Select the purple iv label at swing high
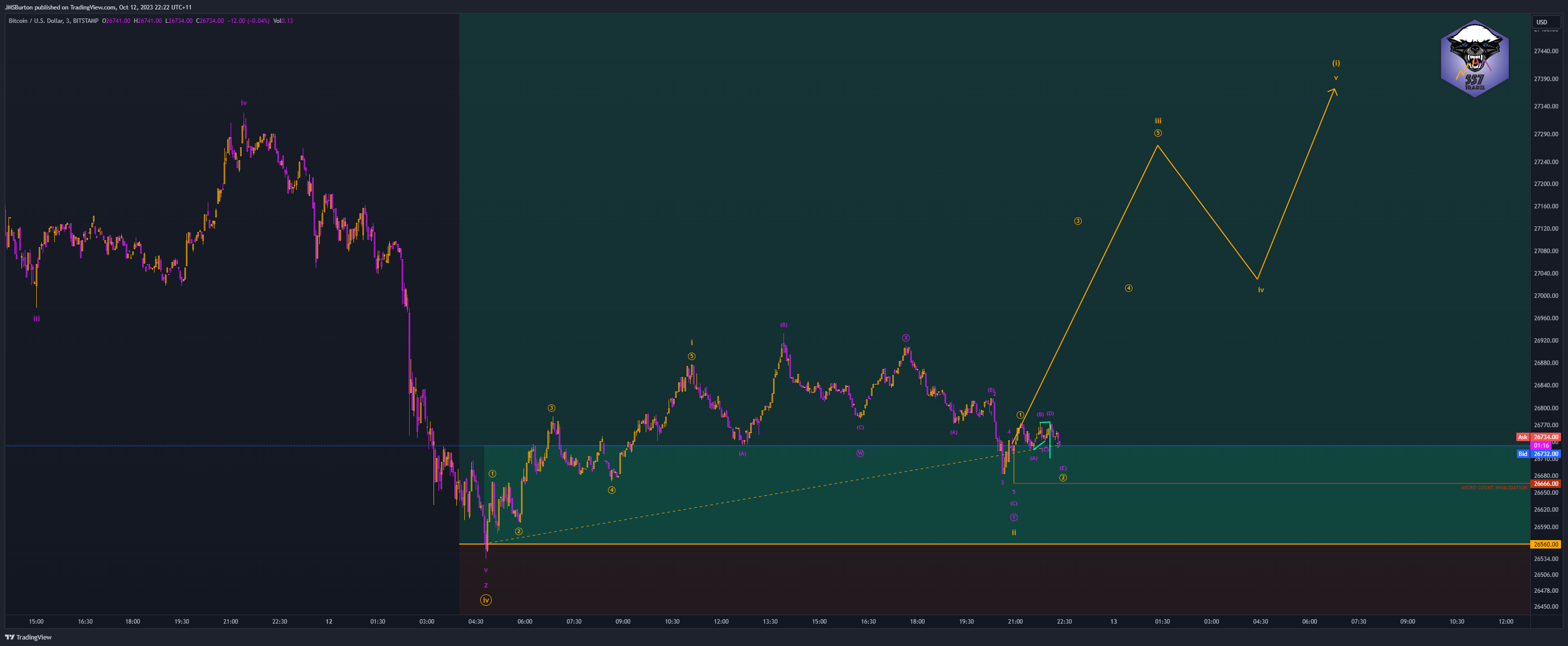Screen dimensions: 1568x646 coord(244,103)
